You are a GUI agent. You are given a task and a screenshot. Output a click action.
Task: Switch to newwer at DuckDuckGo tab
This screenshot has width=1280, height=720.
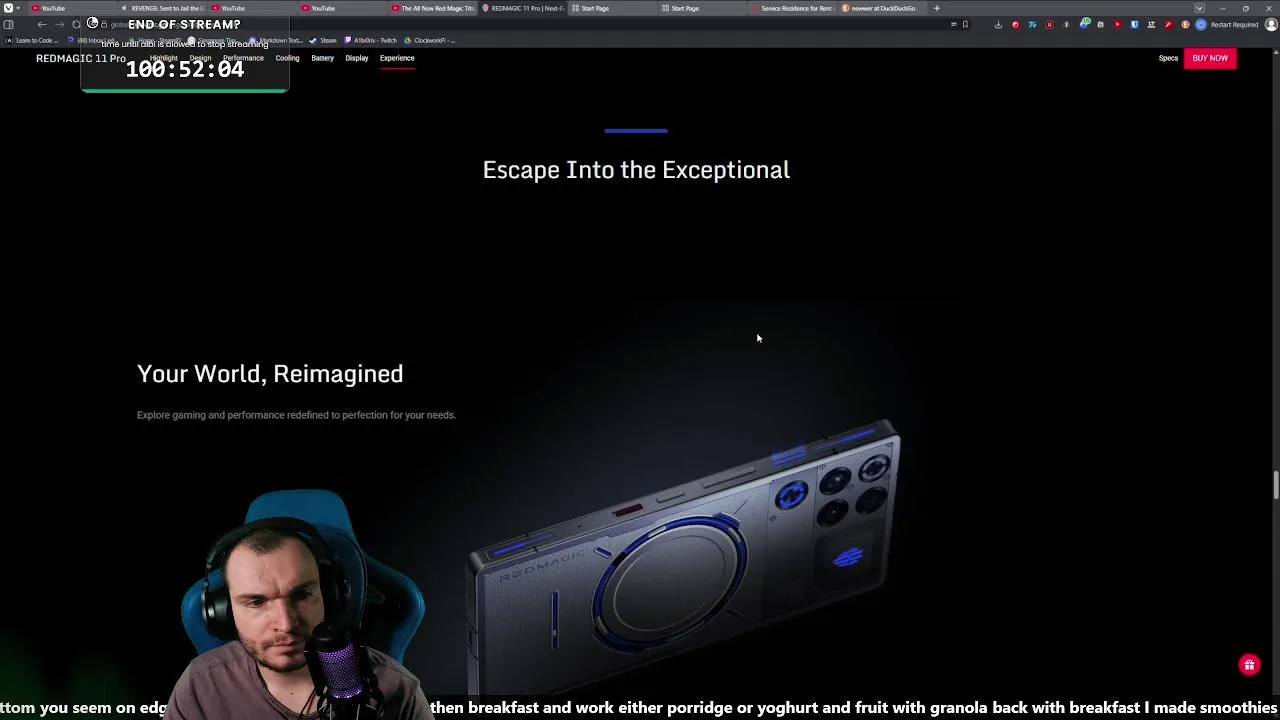pyautogui.click(x=882, y=8)
